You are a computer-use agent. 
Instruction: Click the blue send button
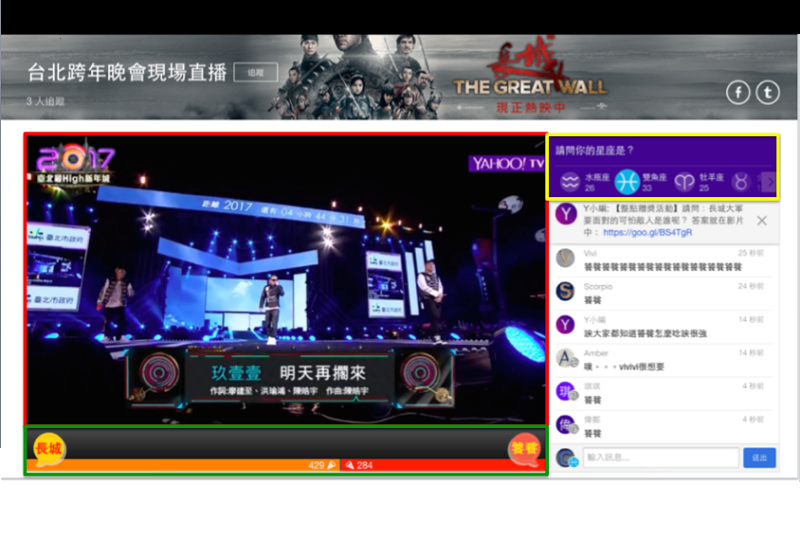coord(759,457)
